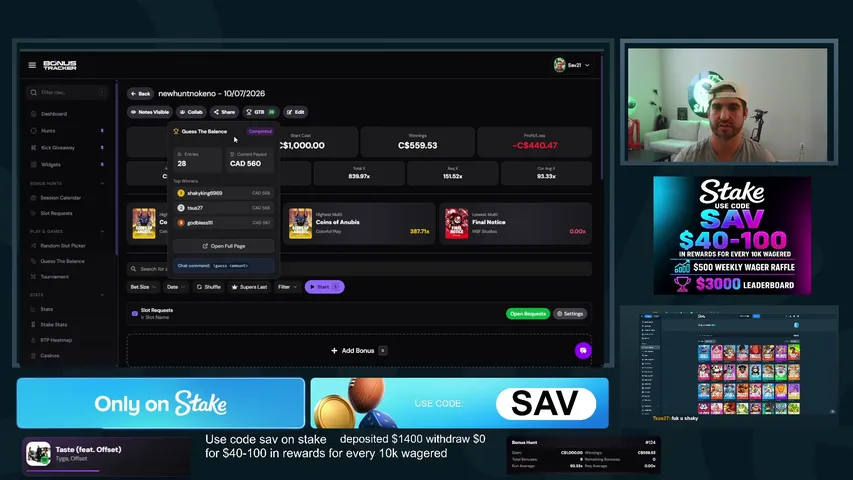The height and width of the screenshot is (480, 853).
Task: Click the Stats sidebar icon
Action: click(34, 309)
